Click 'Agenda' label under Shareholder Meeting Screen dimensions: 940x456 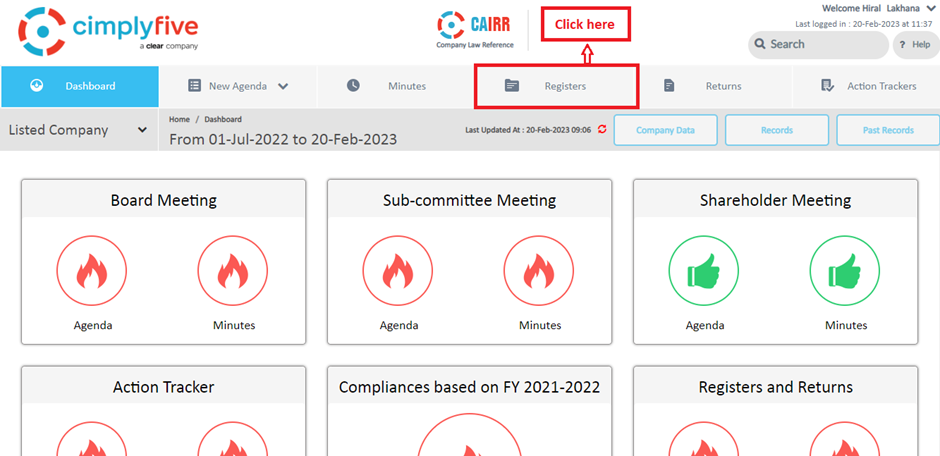coord(705,325)
